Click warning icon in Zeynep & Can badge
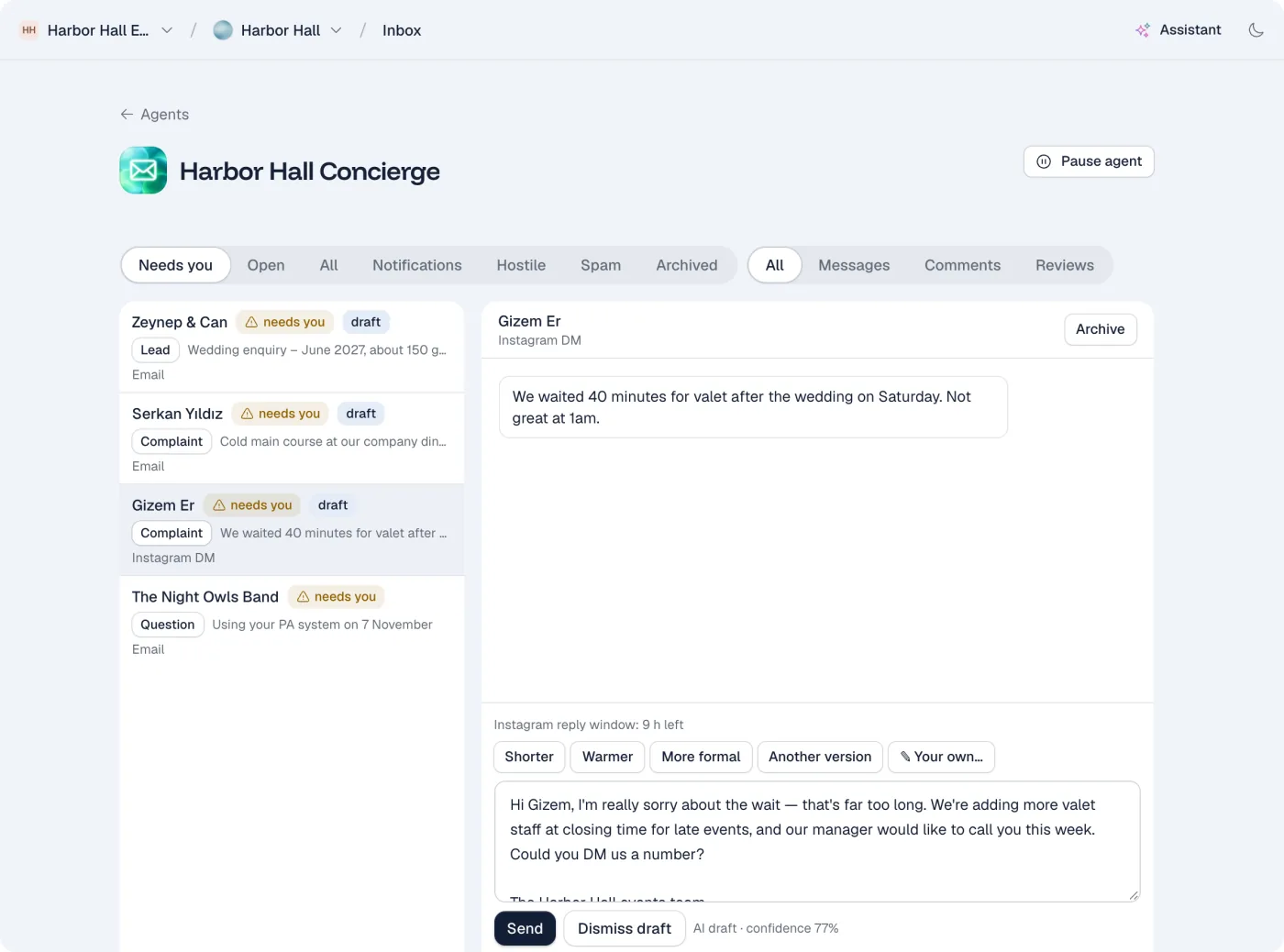This screenshot has height=952, width=1284. pyautogui.click(x=251, y=322)
